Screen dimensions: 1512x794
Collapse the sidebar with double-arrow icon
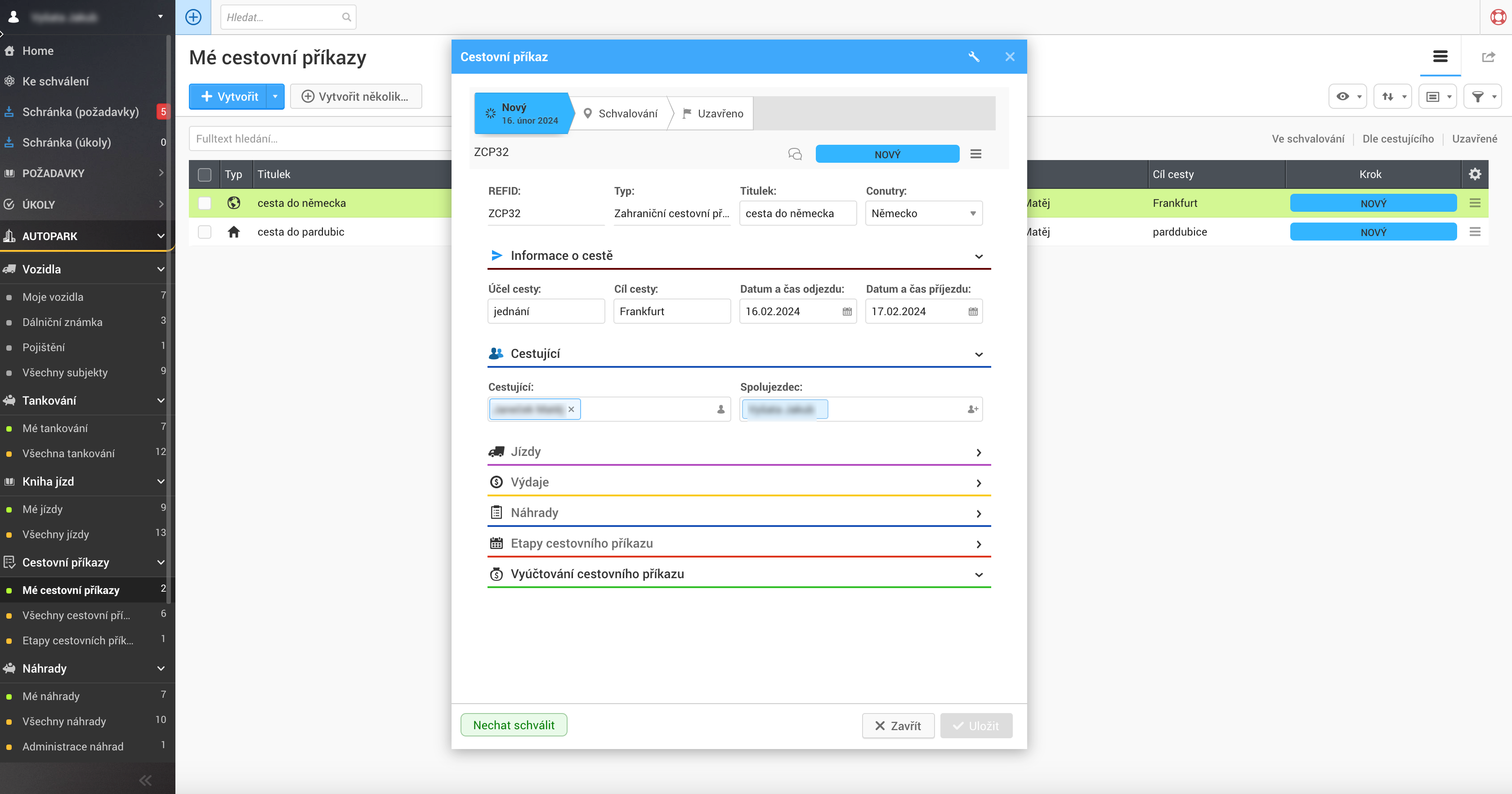point(145,780)
